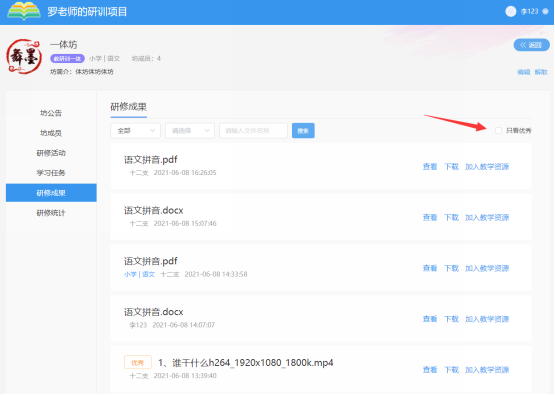Expand the 全部 filter dropdown
The width and height of the screenshot is (555, 395).
tap(136, 131)
